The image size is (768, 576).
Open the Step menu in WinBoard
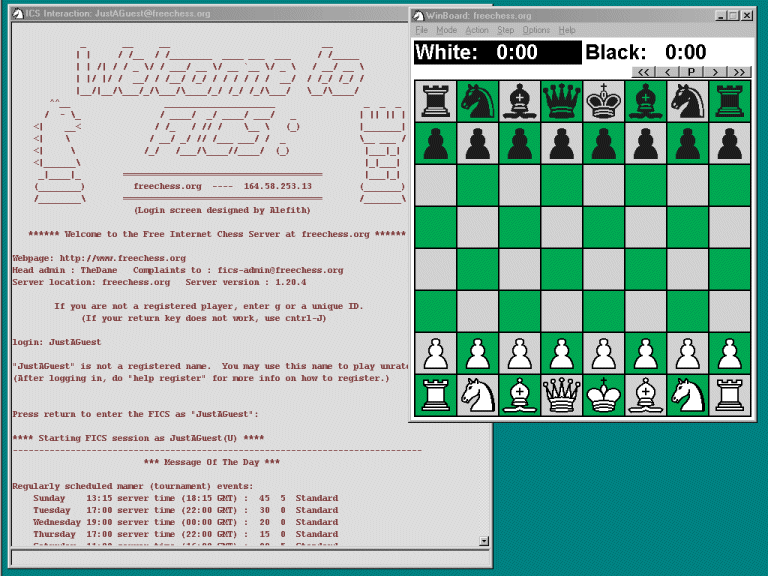coord(505,30)
